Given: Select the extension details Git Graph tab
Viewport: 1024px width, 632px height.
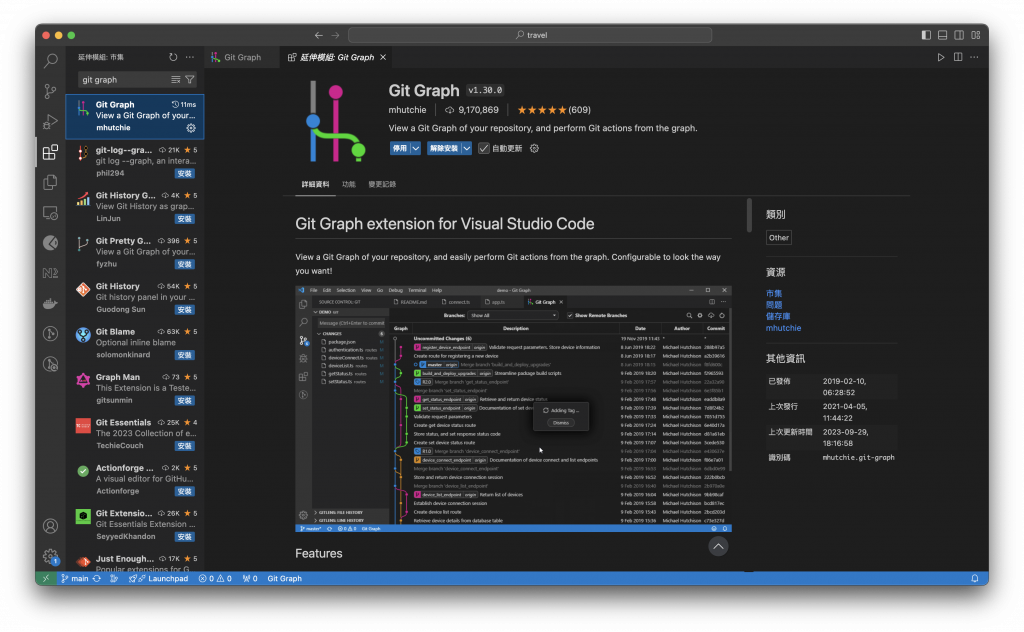Looking at the screenshot, I should point(338,57).
